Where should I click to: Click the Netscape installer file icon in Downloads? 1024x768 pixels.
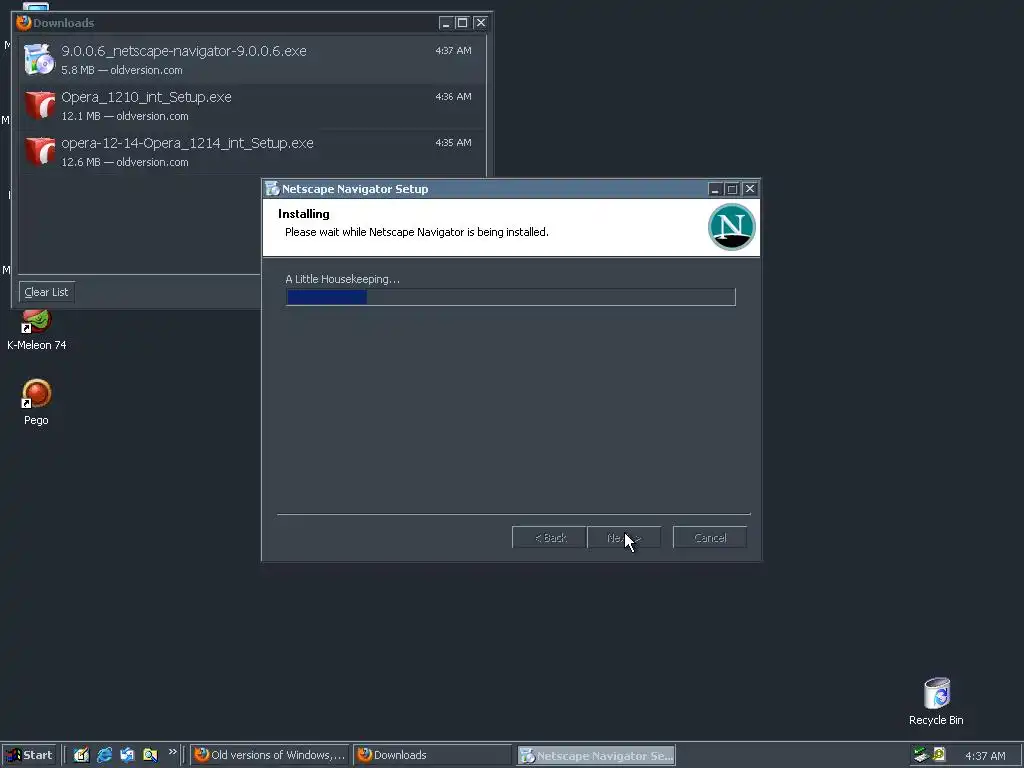pyautogui.click(x=39, y=59)
